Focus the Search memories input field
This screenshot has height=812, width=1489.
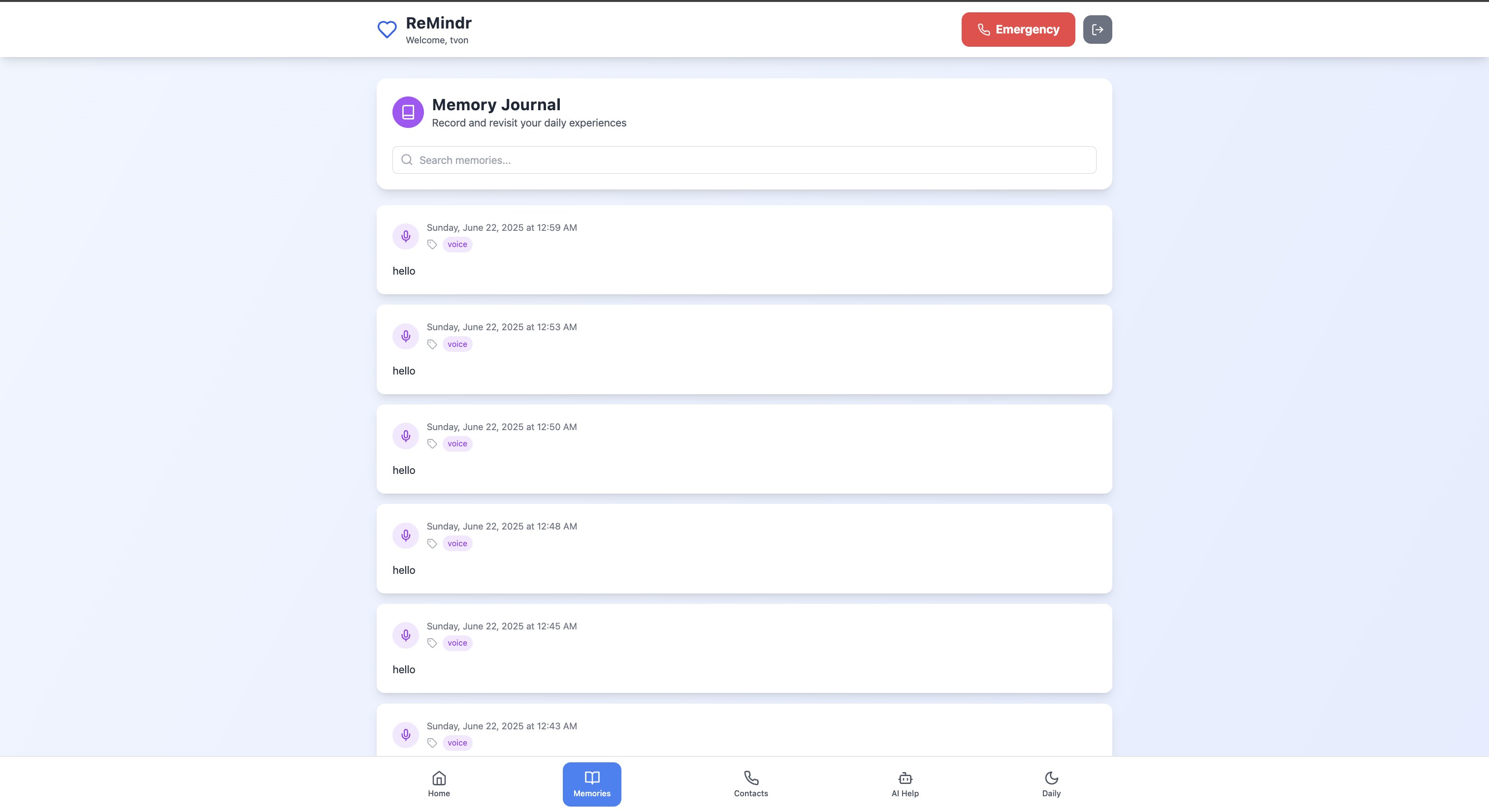pos(751,160)
